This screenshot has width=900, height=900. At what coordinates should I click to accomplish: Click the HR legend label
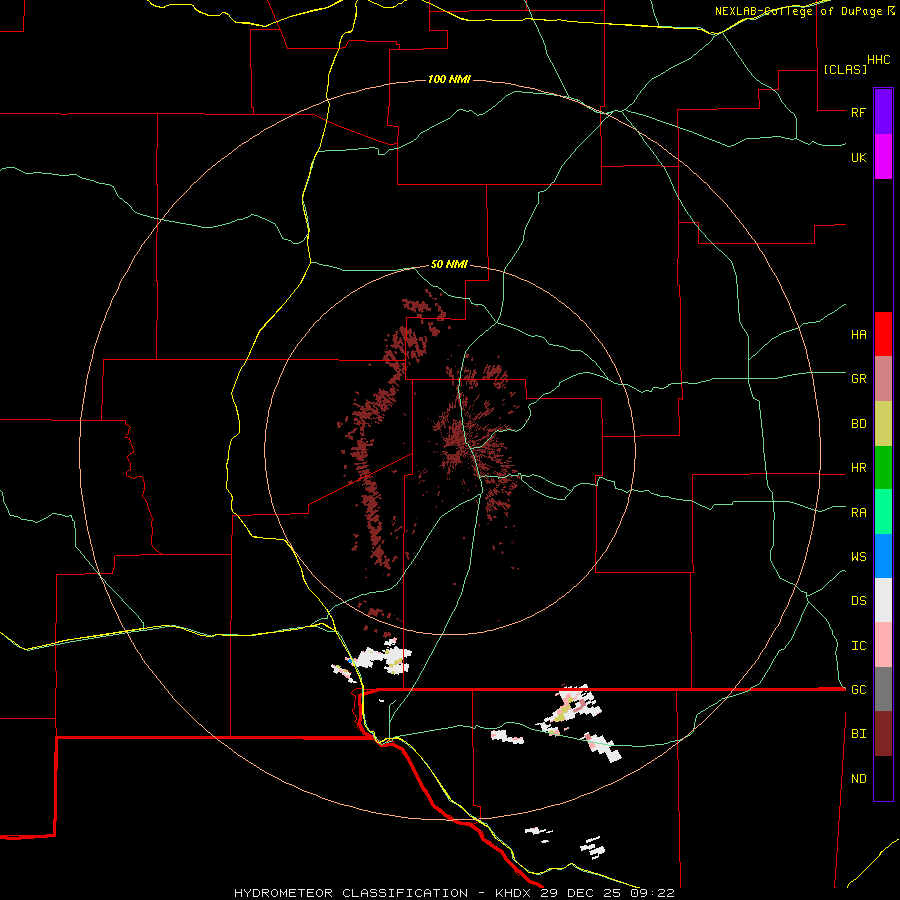[x=858, y=468]
